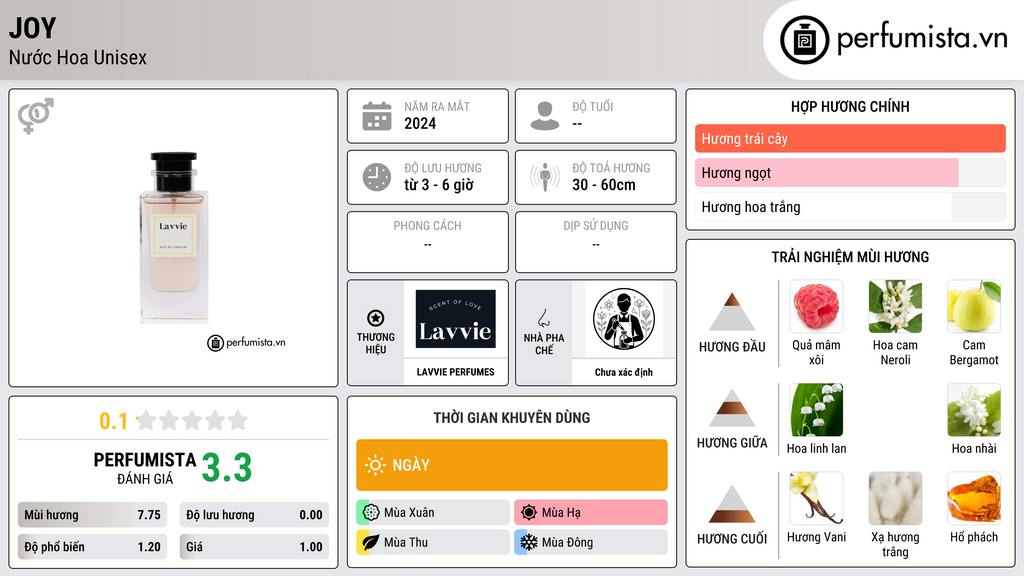1024x576 pixels.
Task: Select the Xạ hương trắng note image
Action: (895, 498)
